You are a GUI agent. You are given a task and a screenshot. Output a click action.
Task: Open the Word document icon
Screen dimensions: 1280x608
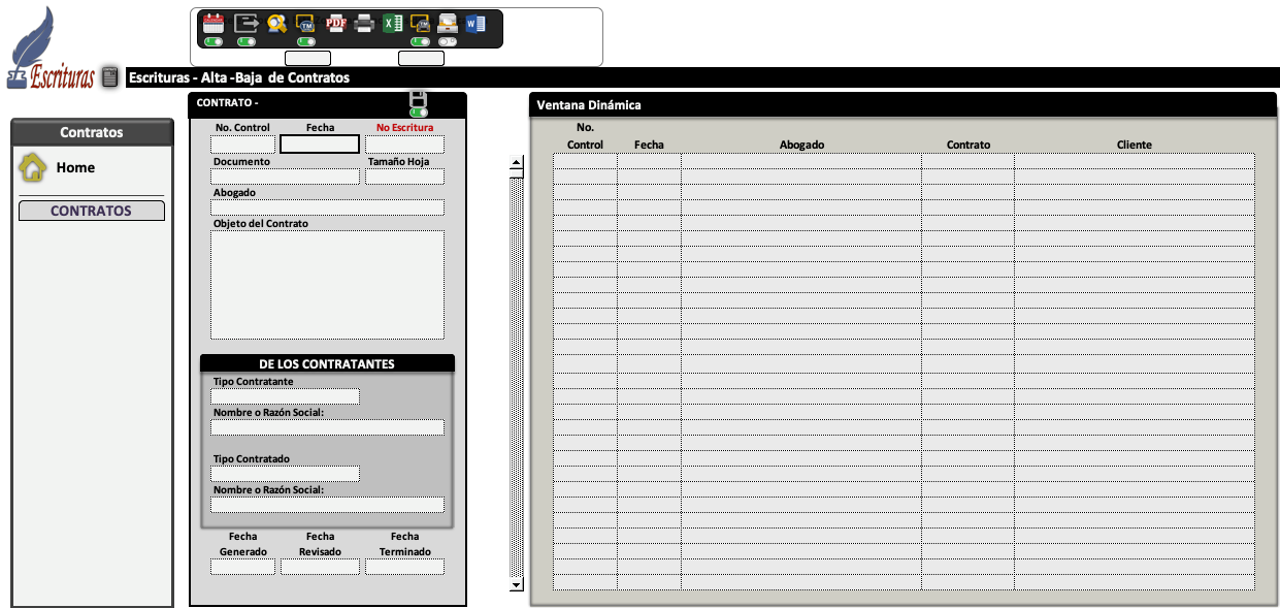pos(475,23)
